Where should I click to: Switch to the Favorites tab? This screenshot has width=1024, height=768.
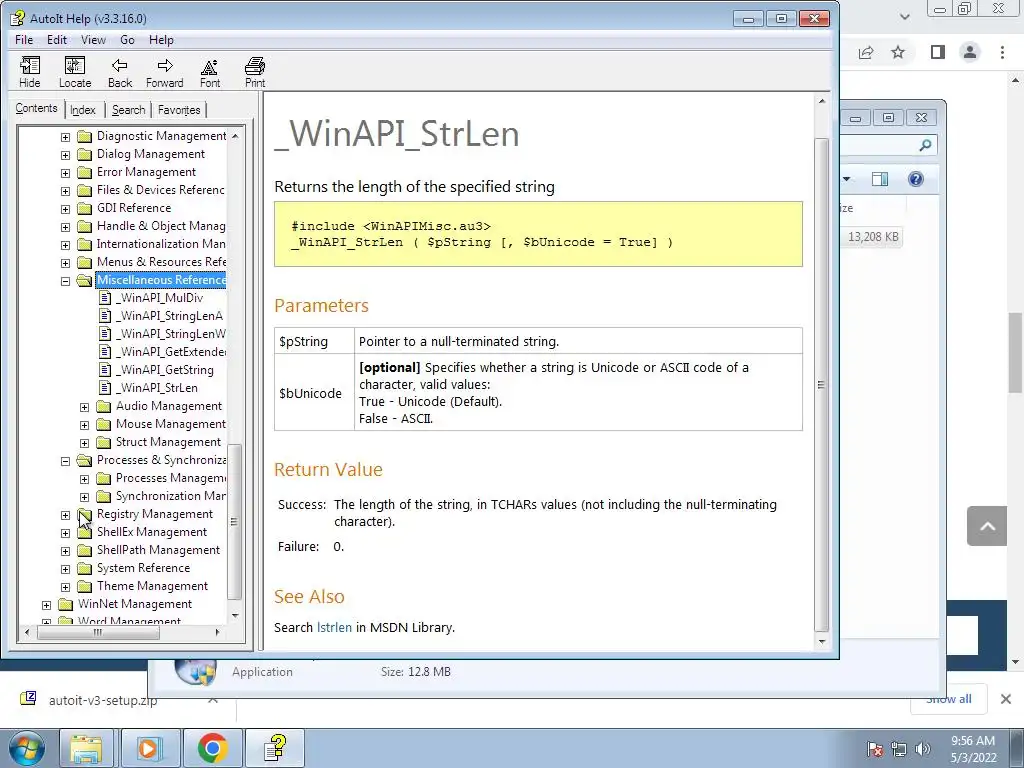coord(179,110)
